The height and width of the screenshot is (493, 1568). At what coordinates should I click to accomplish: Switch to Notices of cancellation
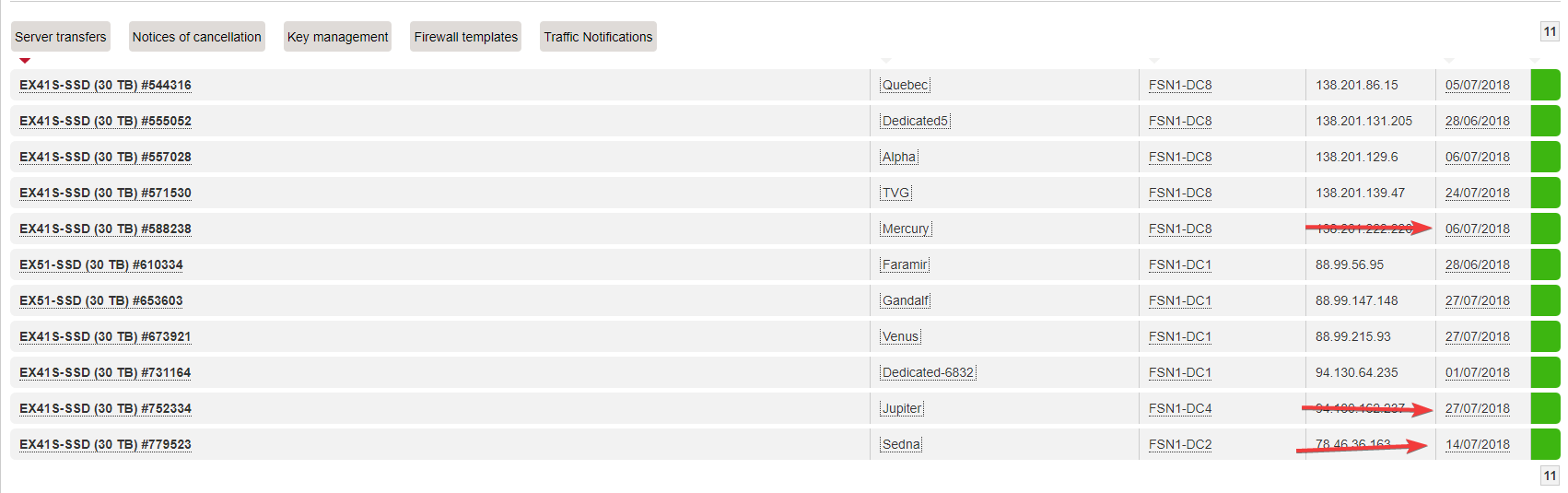click(x=196, y=37)
